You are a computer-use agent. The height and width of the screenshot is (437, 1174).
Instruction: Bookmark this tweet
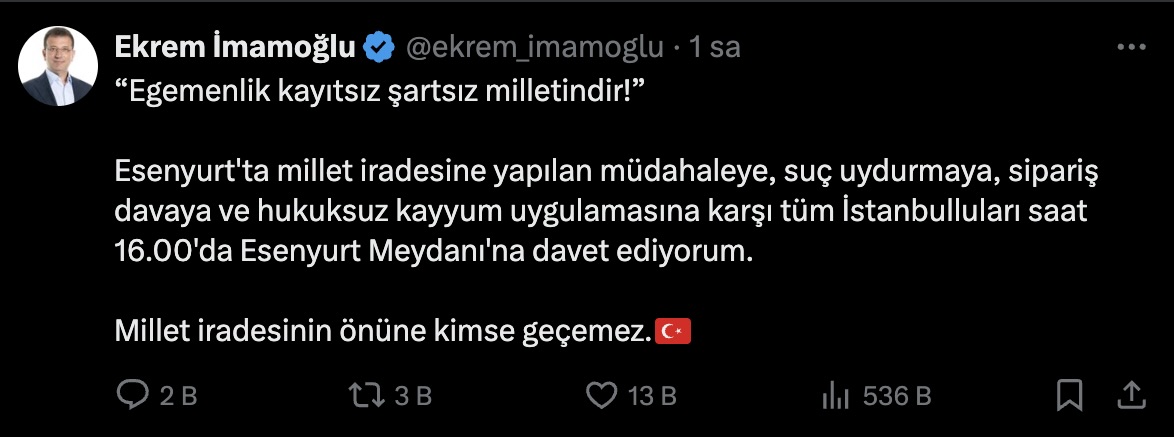pyautogui.click(x=1070, y=395)
